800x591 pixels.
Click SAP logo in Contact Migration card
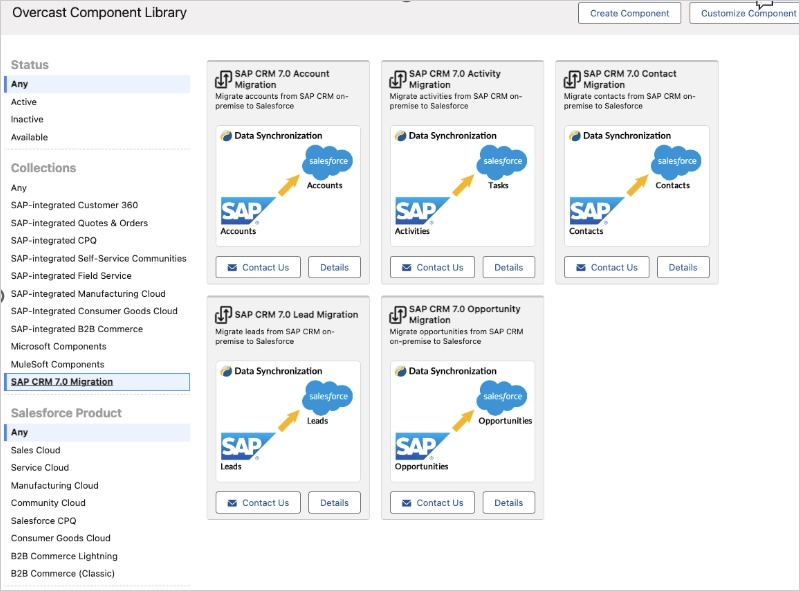pos(595,211)
